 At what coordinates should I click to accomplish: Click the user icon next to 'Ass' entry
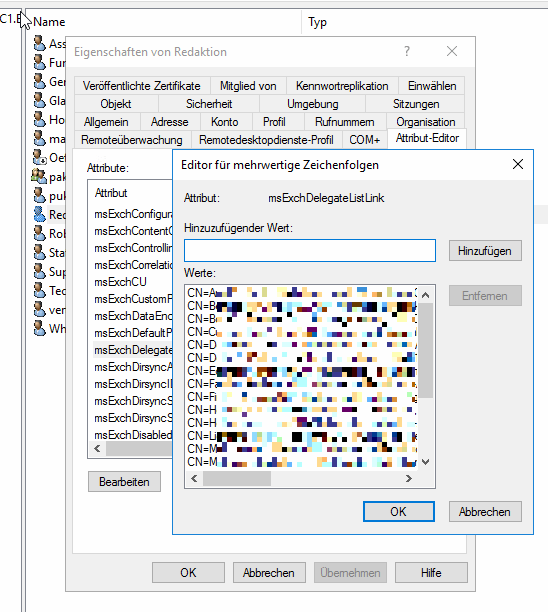point(39,43)
